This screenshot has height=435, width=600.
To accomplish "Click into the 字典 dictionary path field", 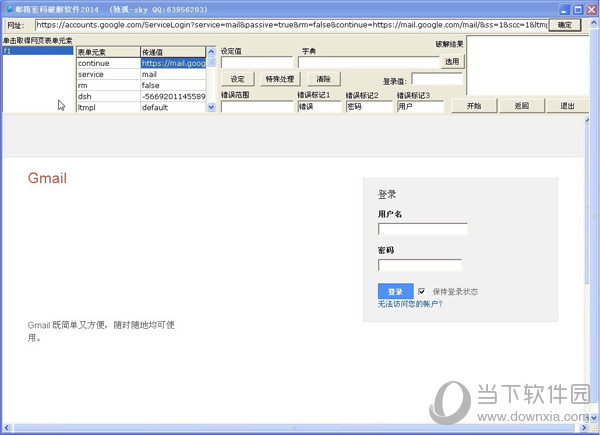I will pyautogui.click(x=369, y=62).
